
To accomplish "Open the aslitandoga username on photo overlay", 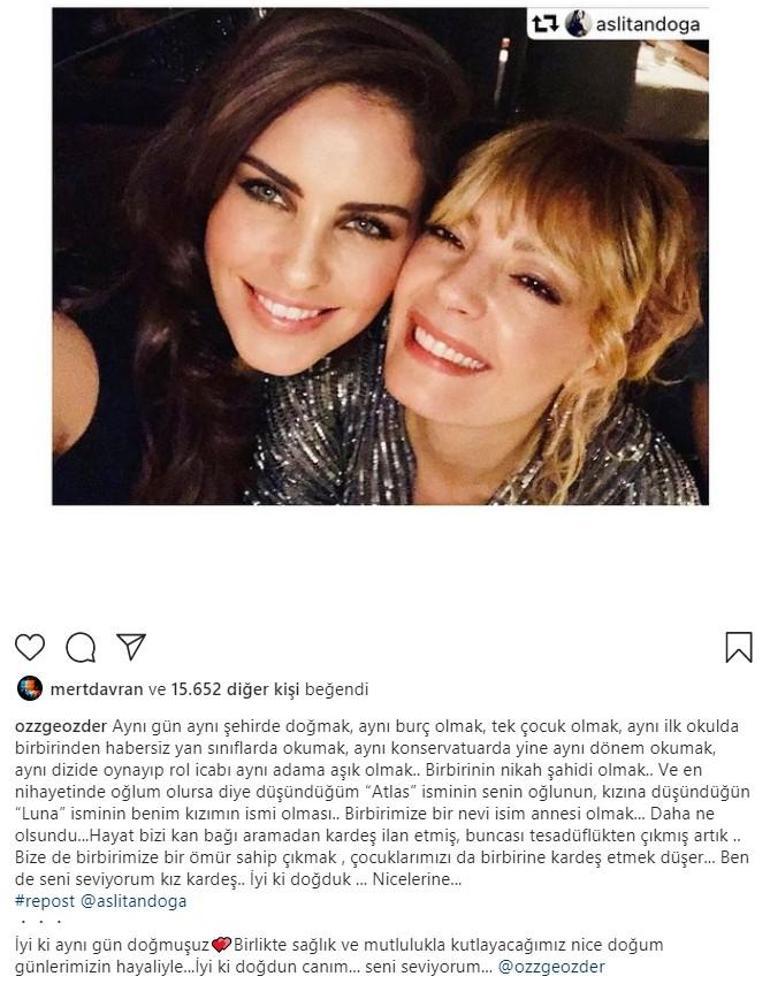I will point(648,24).
